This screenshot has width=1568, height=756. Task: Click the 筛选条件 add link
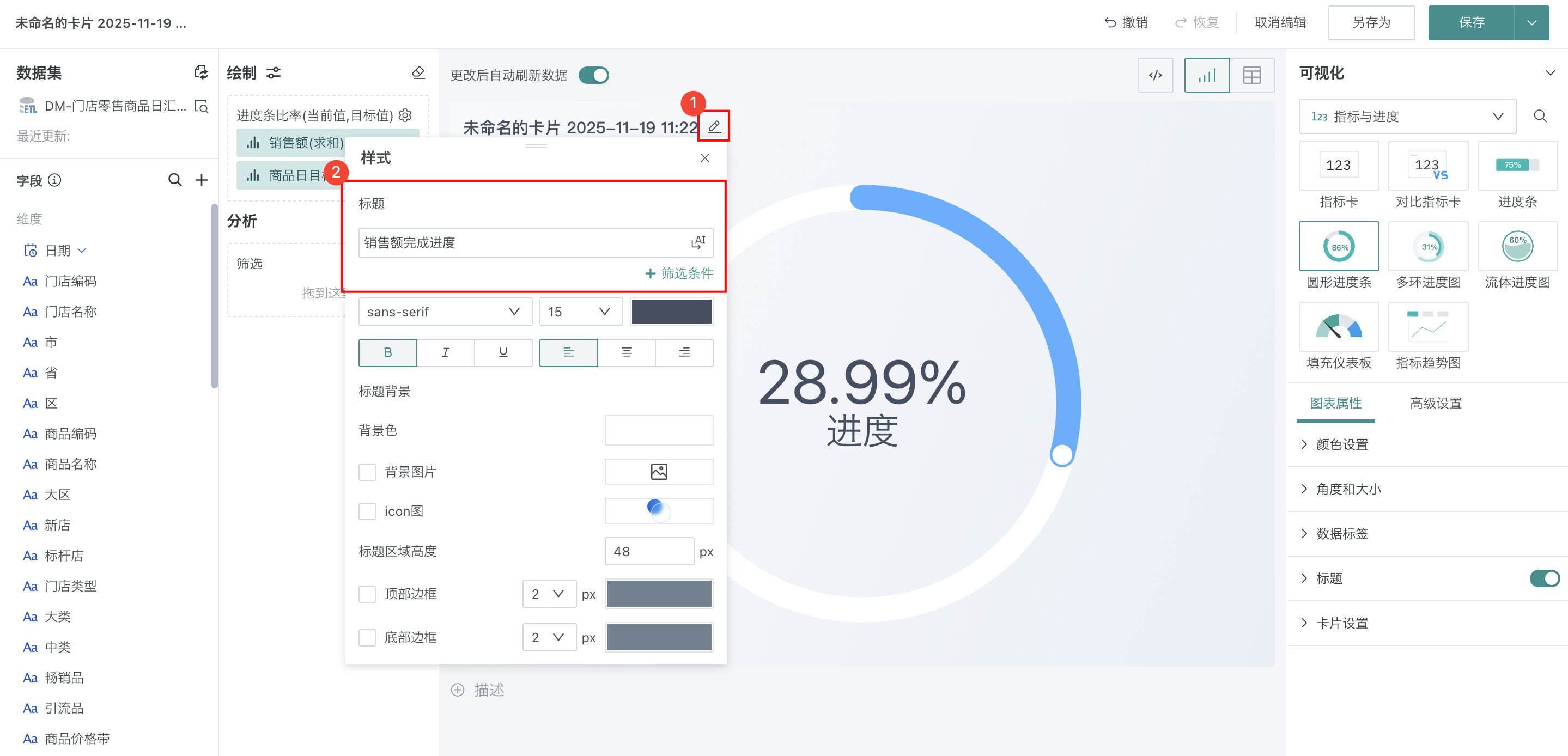point(679,273)
